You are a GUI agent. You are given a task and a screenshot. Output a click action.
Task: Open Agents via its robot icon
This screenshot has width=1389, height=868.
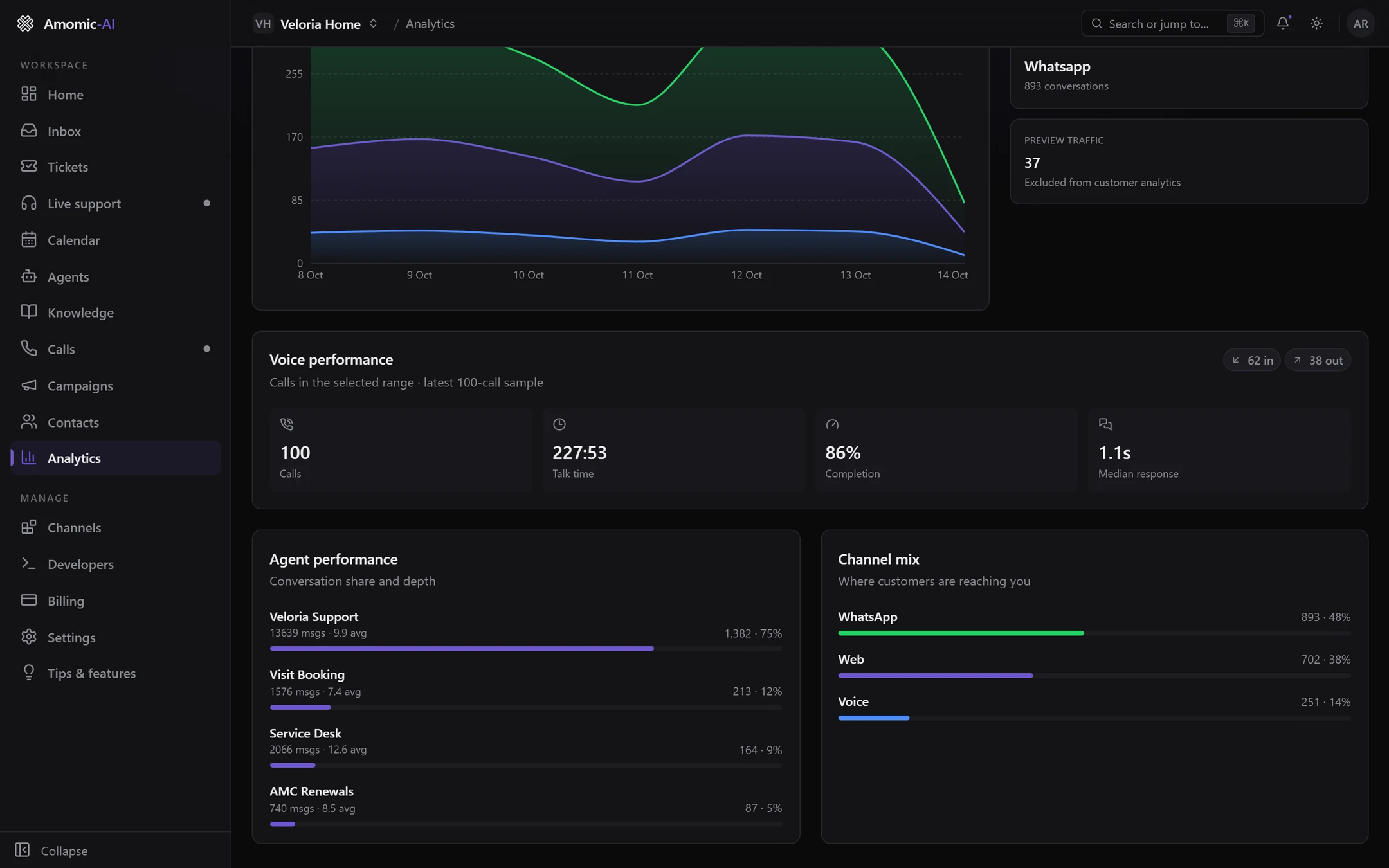pyautogui.click(x=29, y=276)
